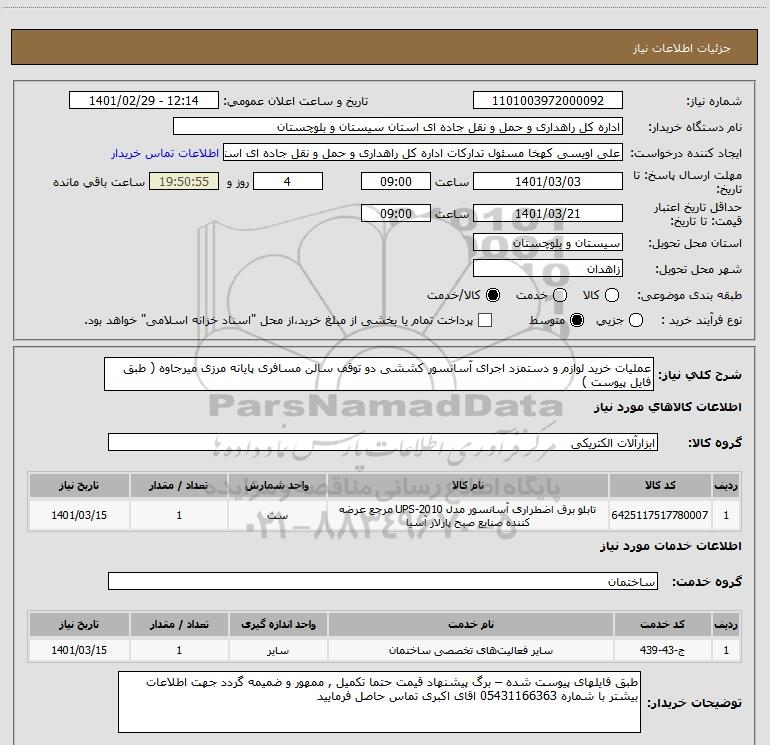Click the delivery province field سیستان و بلوچستان
The width and height of the screenshot is (770, 745).
548,243
